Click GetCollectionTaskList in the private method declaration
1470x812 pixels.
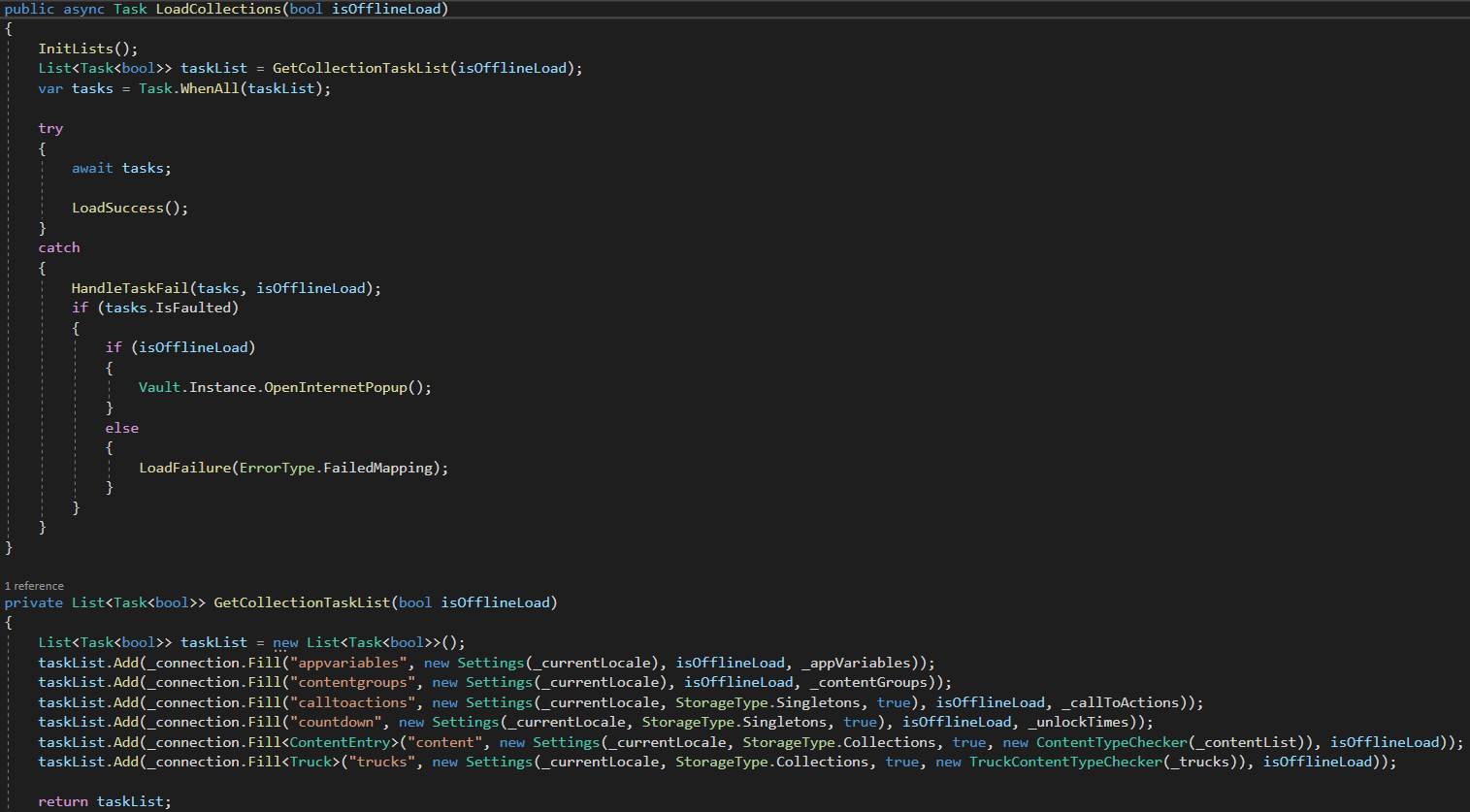click(302, 602)
